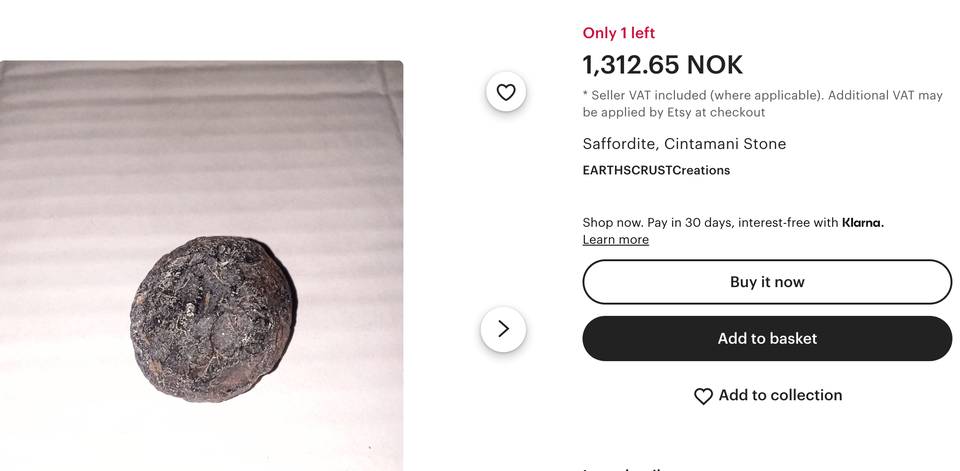Click the Saffordite, Cintamani Stone title

pyautogui.click(x=684, y=144)
